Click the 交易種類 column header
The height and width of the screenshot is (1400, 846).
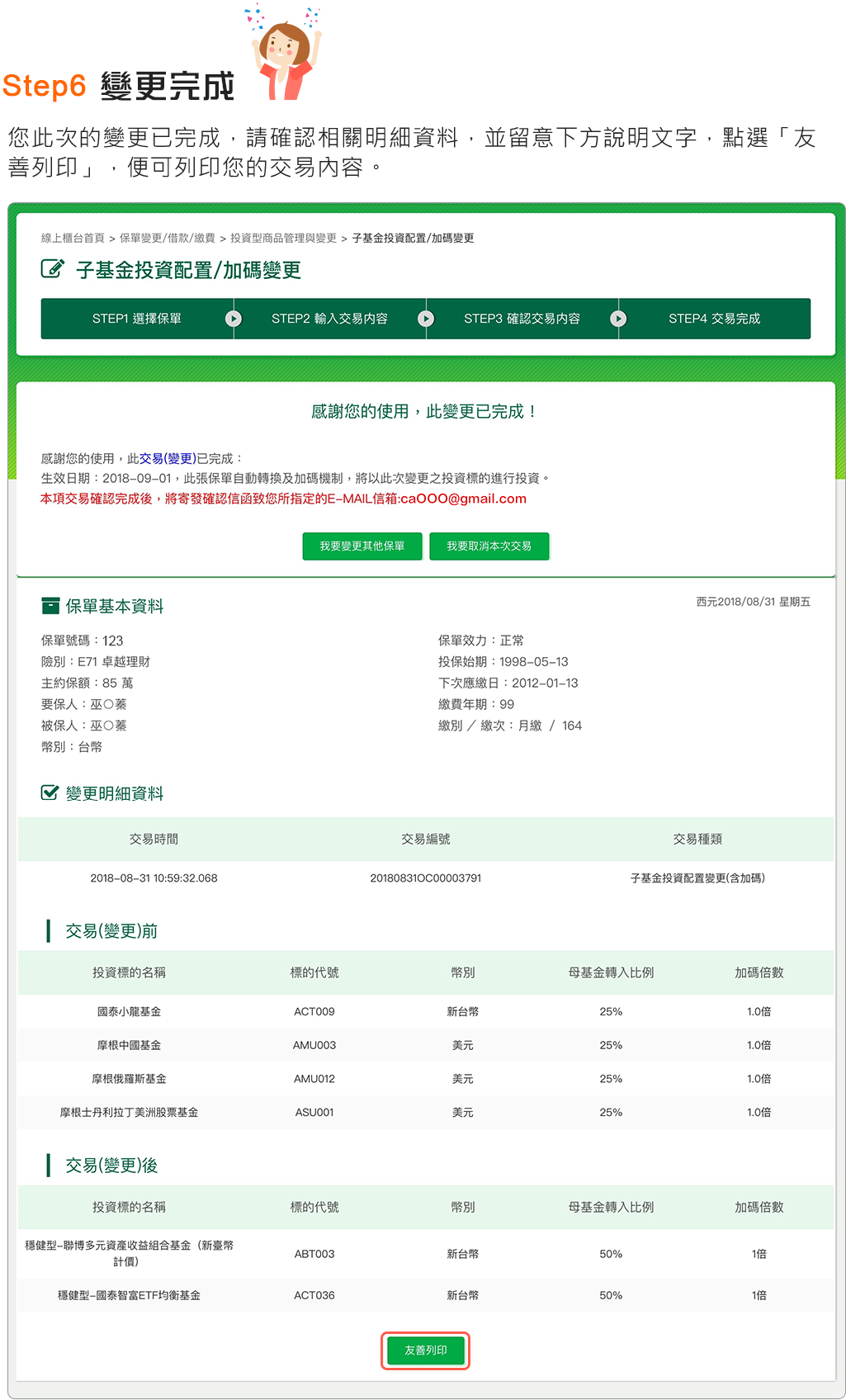697,839
